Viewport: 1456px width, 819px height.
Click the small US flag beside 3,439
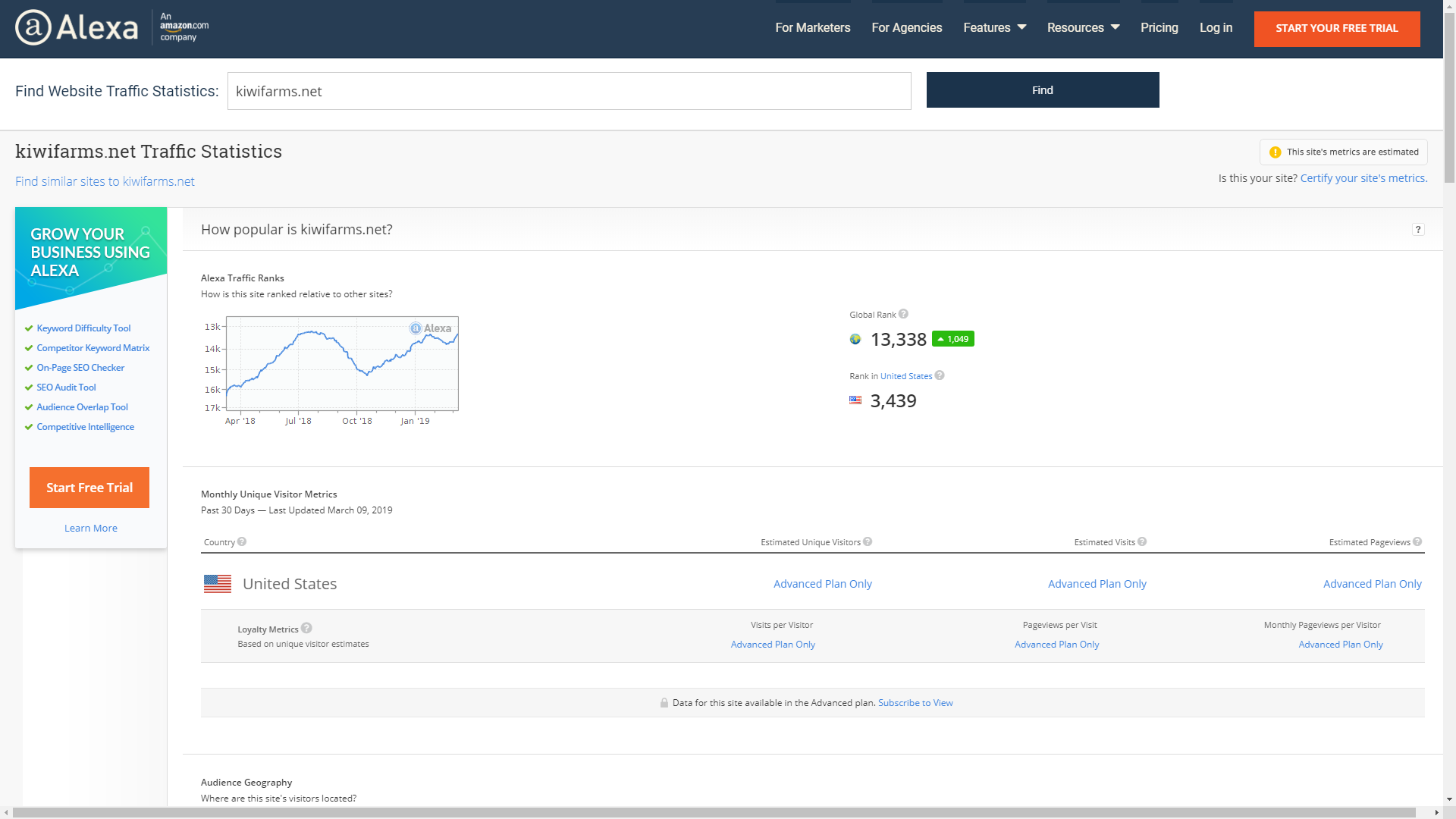[855, 400]
